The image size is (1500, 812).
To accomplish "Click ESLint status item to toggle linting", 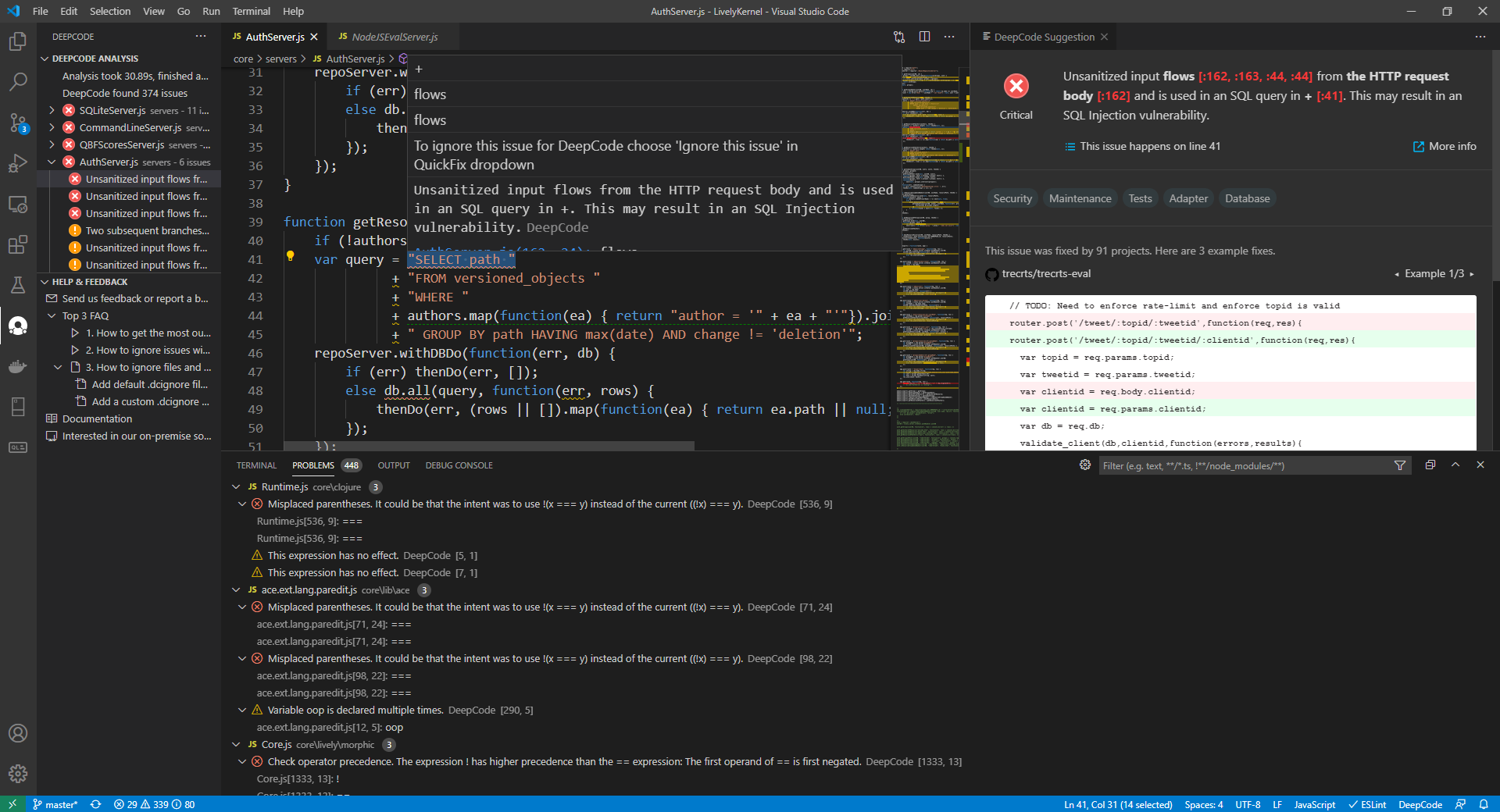I will coord(1367,804).
